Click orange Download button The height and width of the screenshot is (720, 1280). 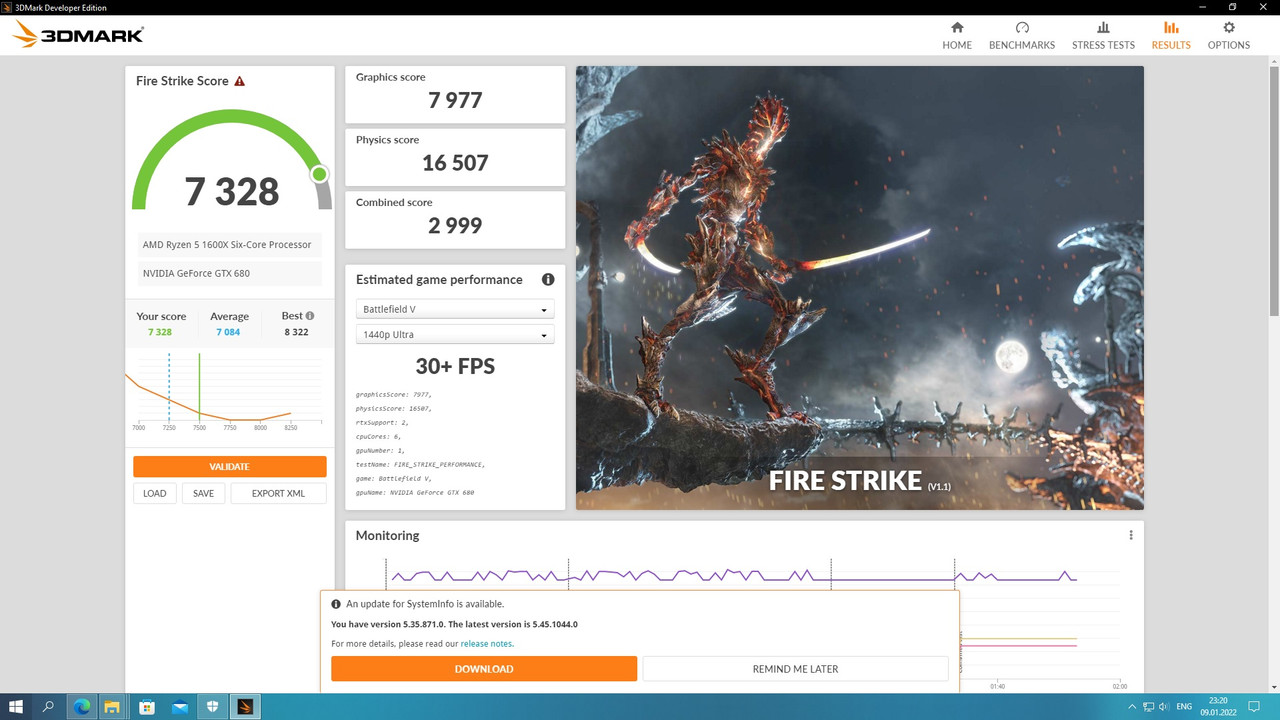484,669
